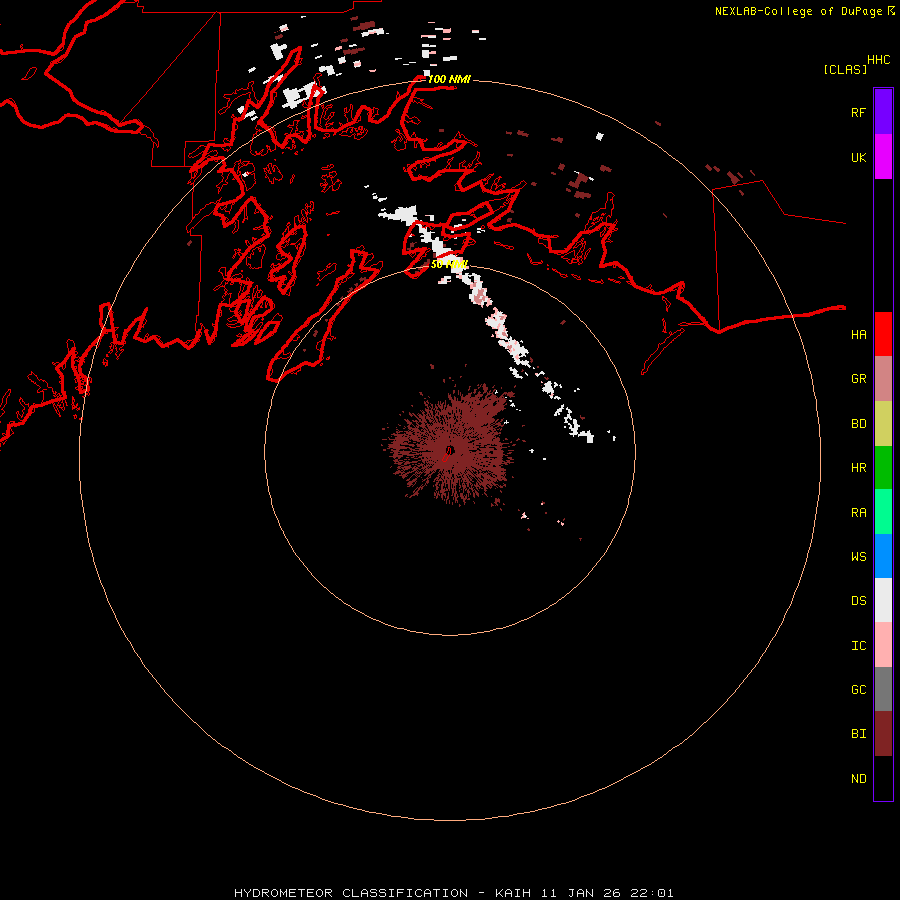Click the HA legend label
The image size is (900, 900).
coord(858,335)
